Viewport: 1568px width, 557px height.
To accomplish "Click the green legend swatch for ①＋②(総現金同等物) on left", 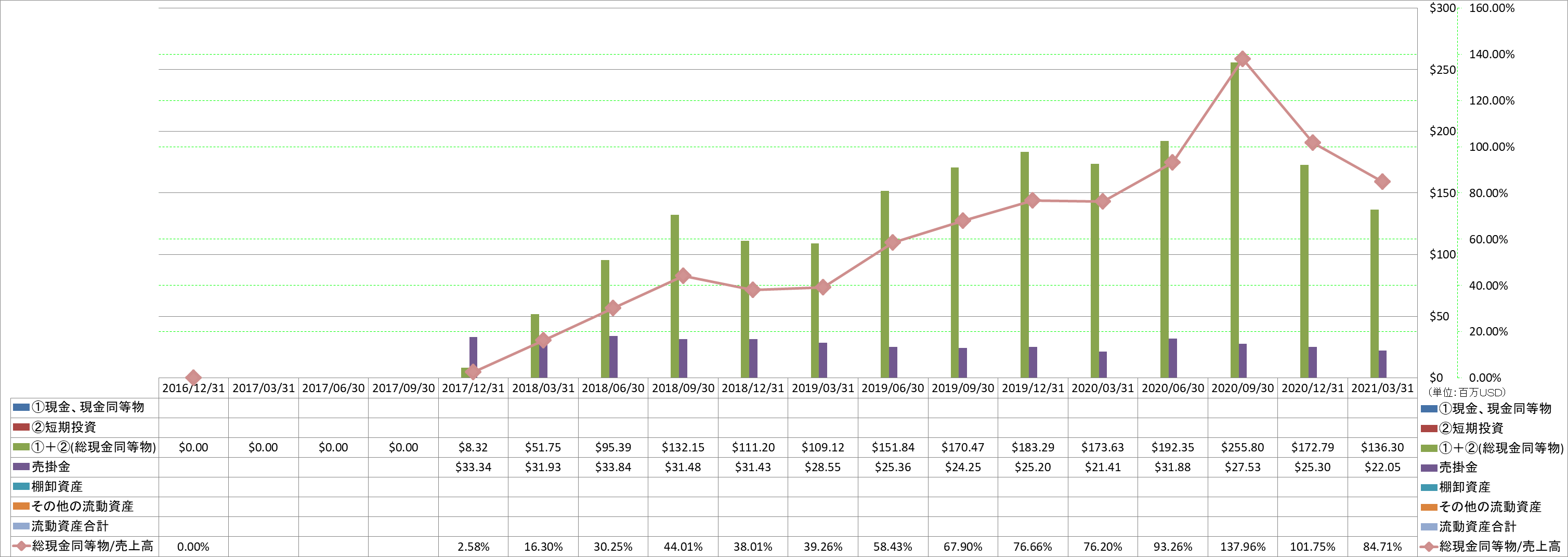I will [x=21, y=447].
